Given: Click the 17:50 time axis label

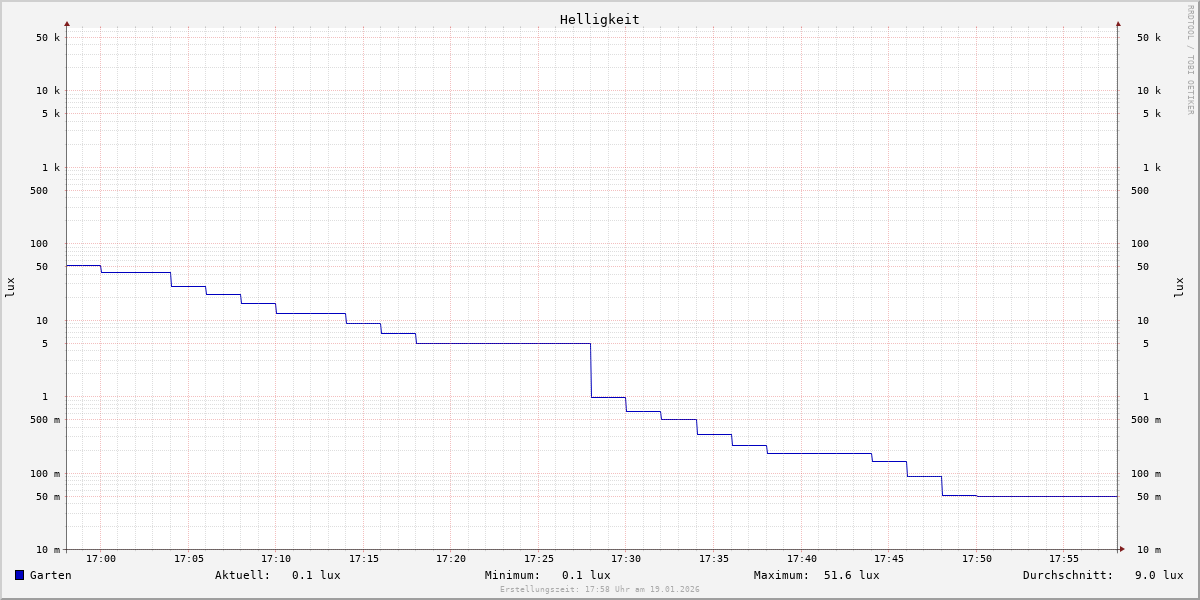Looking at the screenshot, I should [x=977, y=559].
